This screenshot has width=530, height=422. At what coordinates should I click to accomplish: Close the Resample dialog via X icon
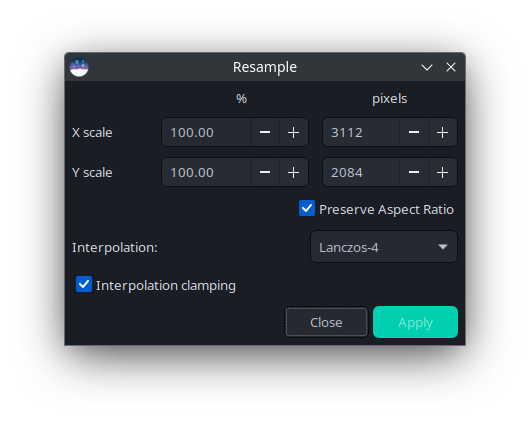(x=451, y=67)
